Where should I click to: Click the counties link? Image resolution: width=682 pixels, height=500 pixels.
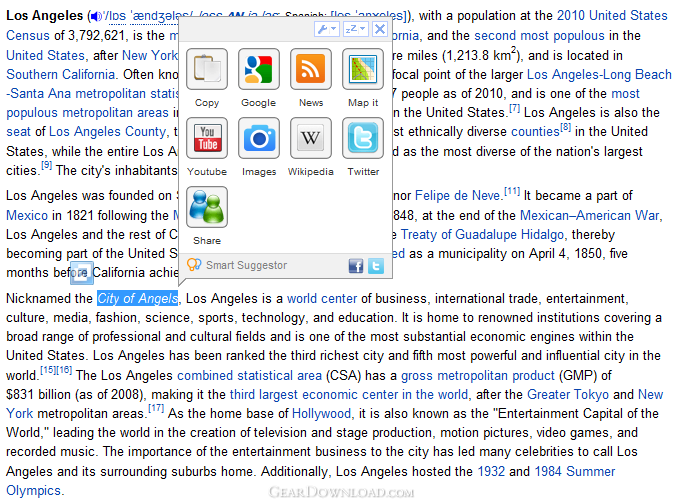[x=535, y=131]
